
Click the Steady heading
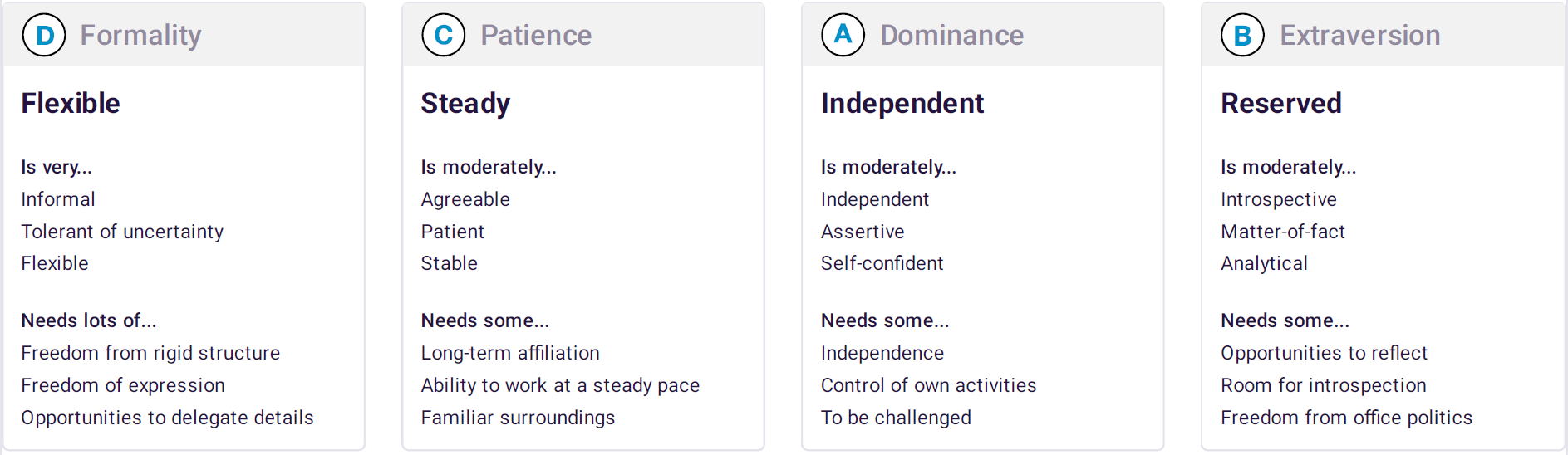tap(465, 103)
